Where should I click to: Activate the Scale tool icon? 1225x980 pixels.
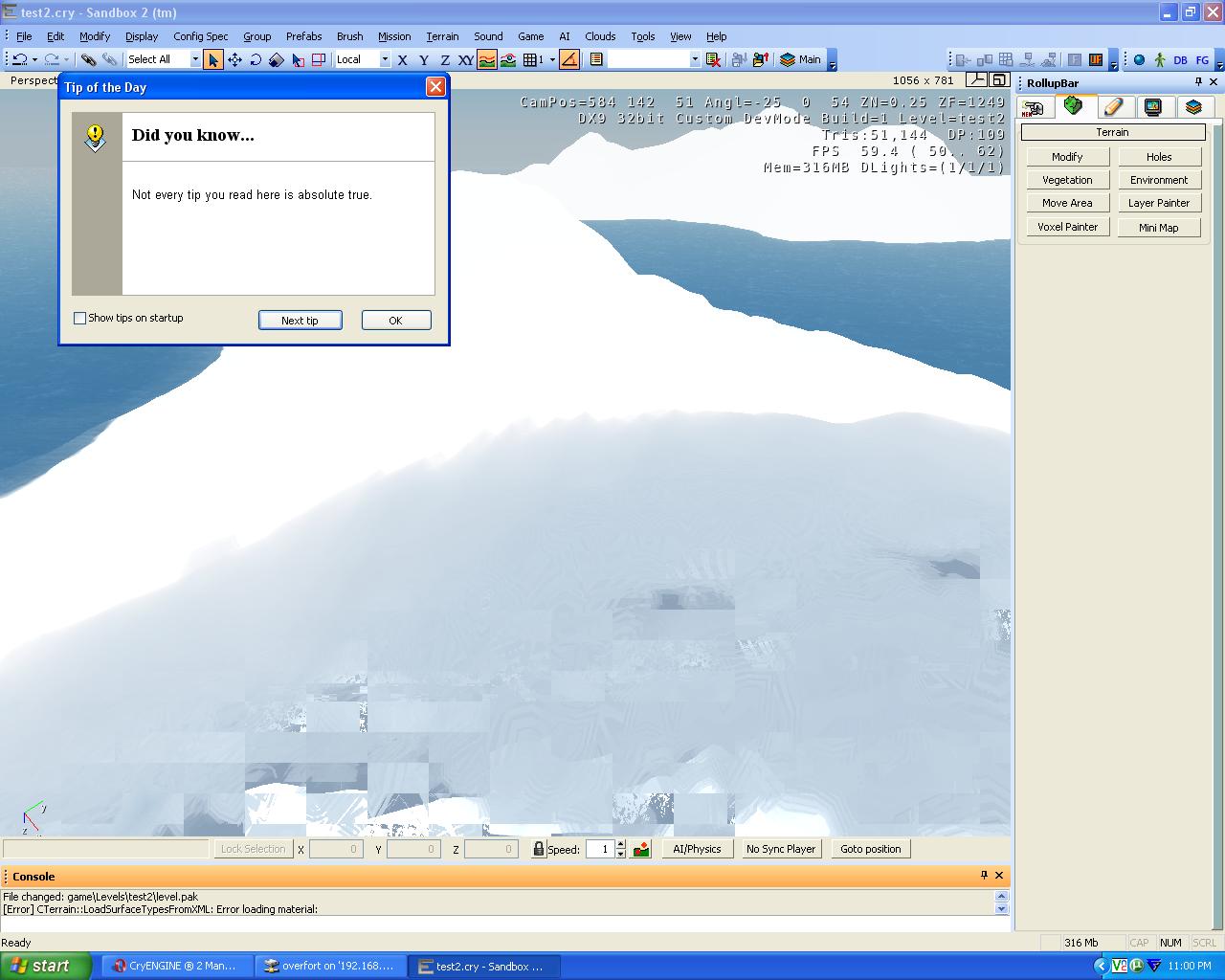tap(277, 59)
